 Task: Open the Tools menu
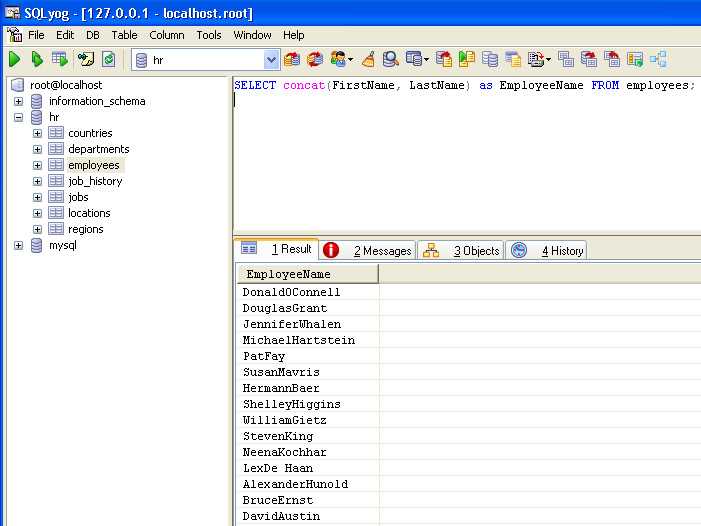coord(209,35)
